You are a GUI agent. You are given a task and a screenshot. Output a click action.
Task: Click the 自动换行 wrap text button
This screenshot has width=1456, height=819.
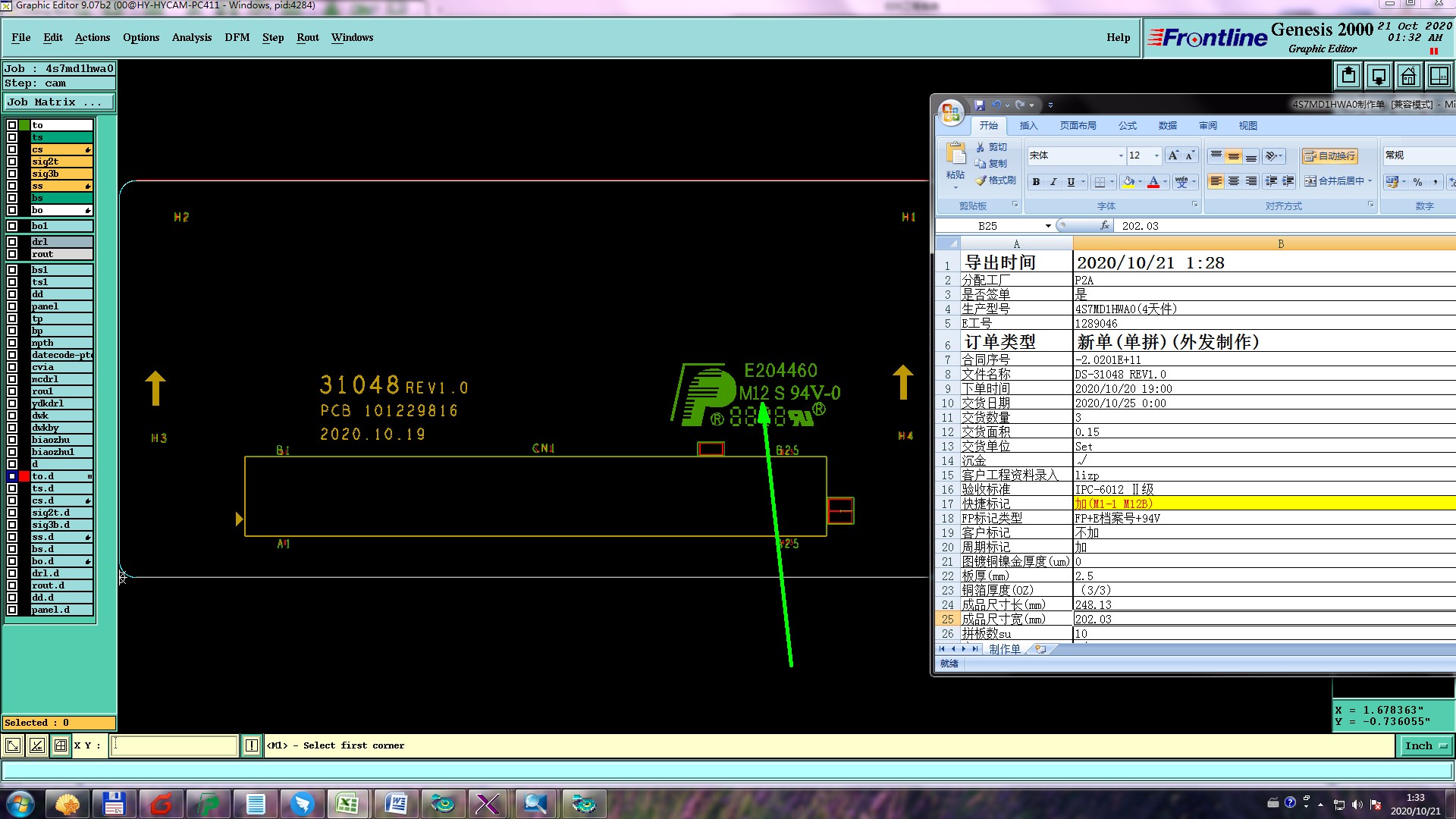coord(1330,156)
